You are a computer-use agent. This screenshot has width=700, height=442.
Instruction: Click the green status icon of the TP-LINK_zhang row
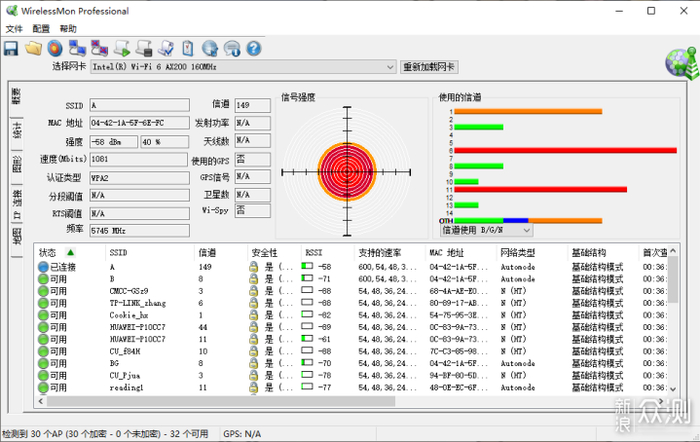pyautogui.click(x=43, y=303)
